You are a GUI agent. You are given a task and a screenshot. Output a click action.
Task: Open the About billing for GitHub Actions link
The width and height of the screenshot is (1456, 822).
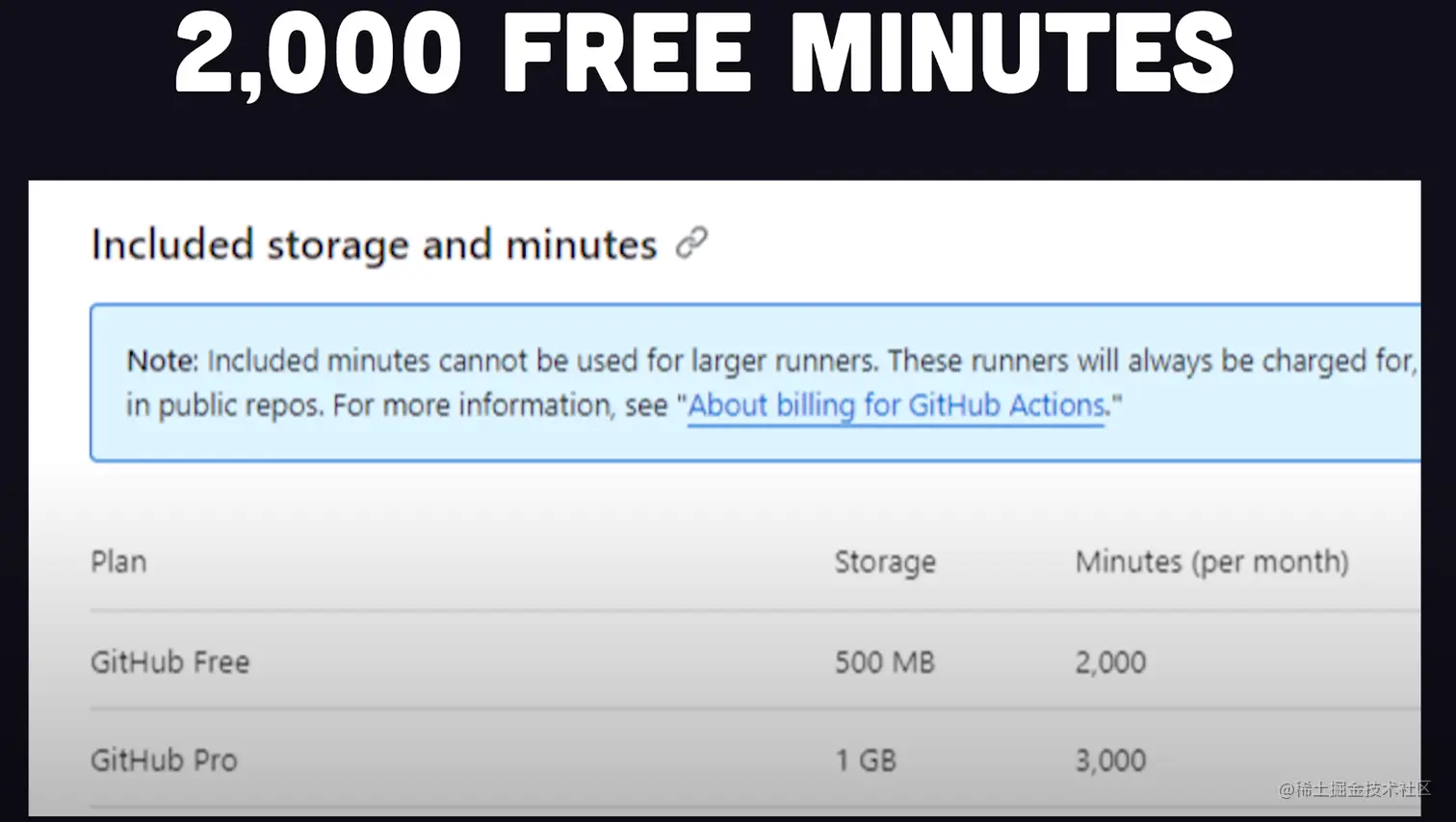896,405
